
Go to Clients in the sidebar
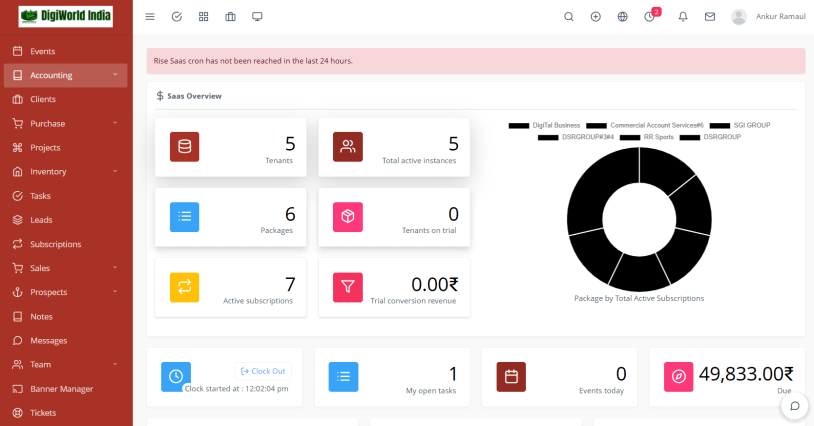point(43,99)
